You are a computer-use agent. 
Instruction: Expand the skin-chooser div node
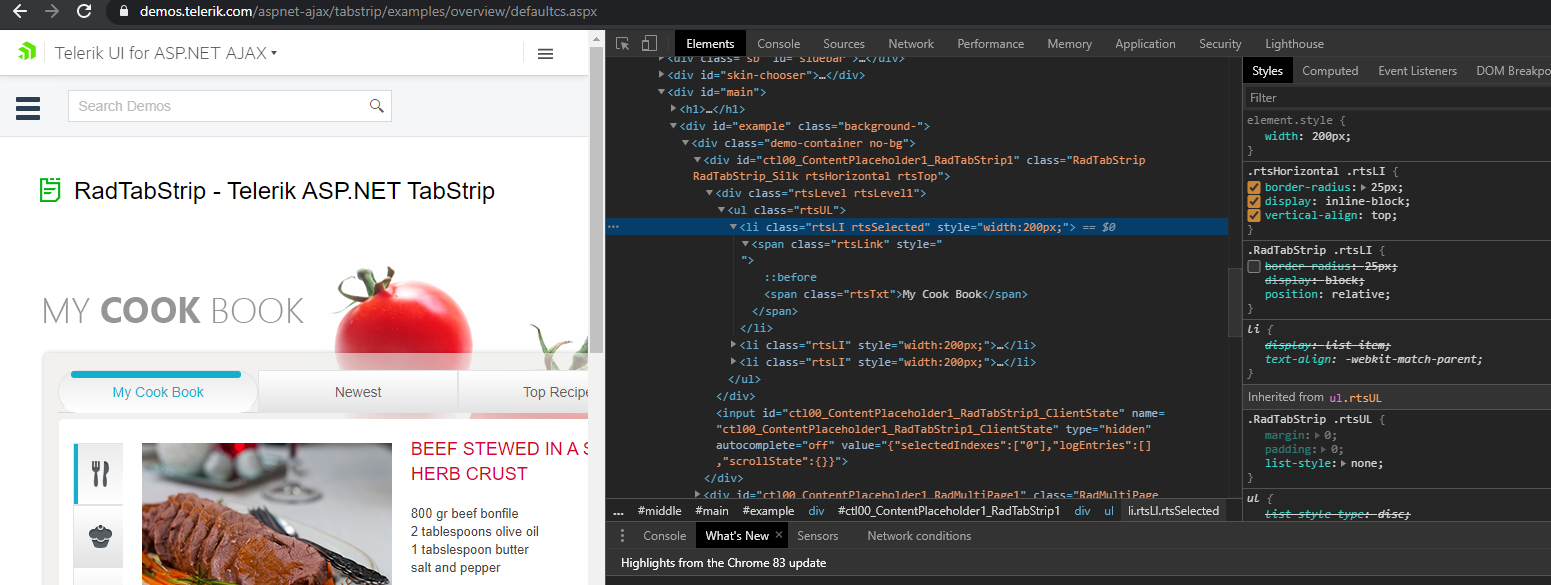click(661, 75)
